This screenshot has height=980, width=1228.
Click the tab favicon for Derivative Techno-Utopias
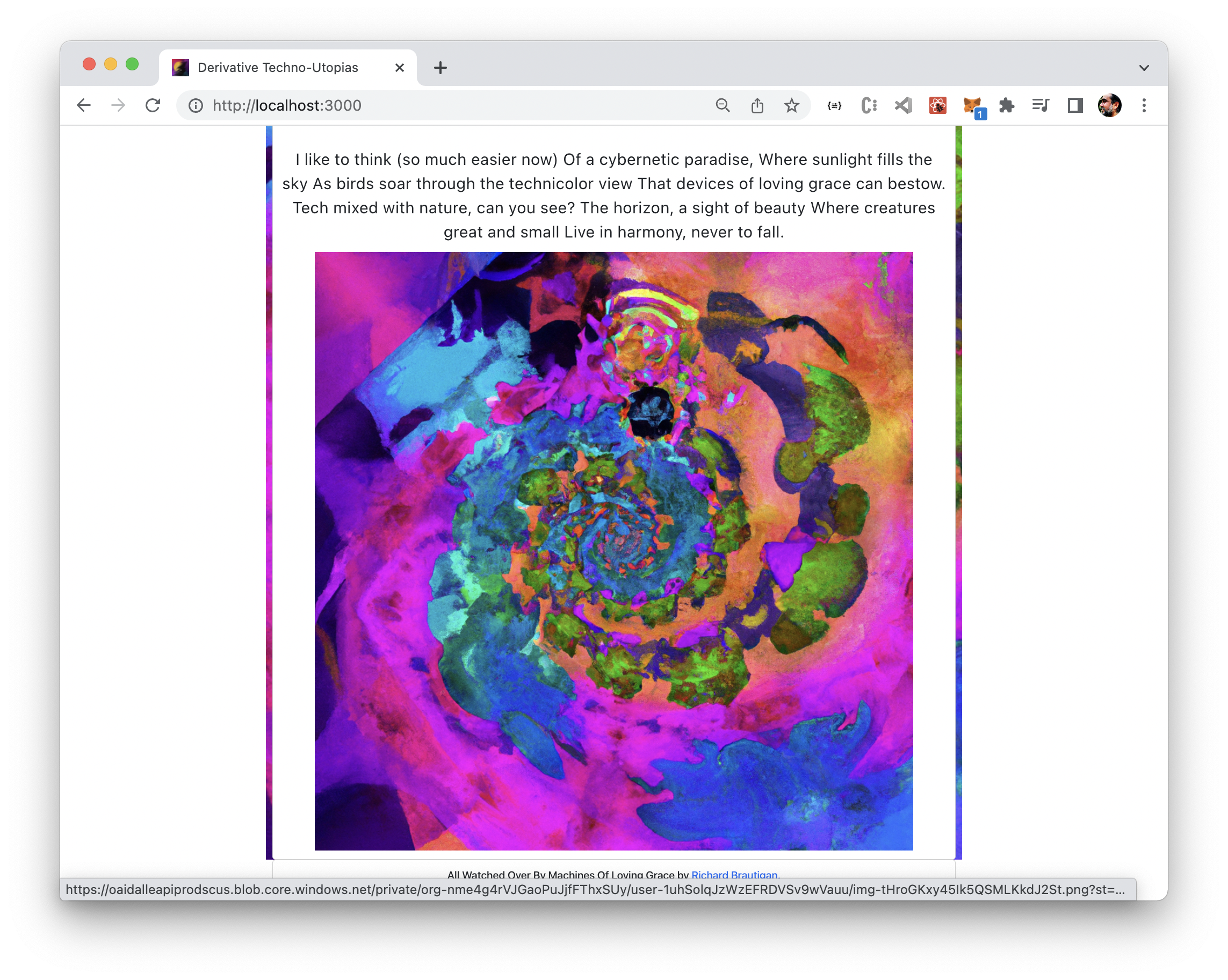[180, 68]
